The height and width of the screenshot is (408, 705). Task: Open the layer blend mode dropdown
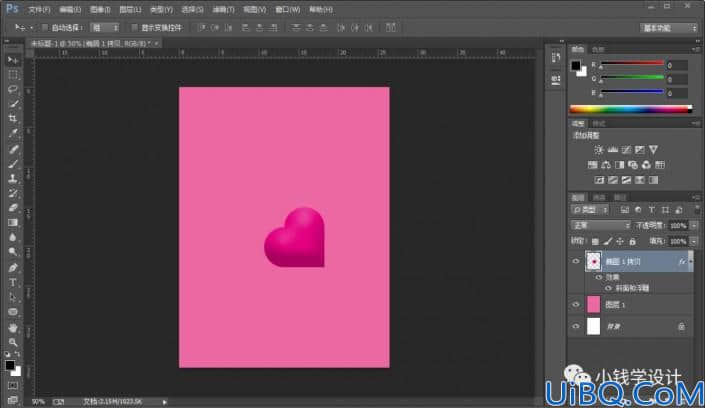point(601,225)
